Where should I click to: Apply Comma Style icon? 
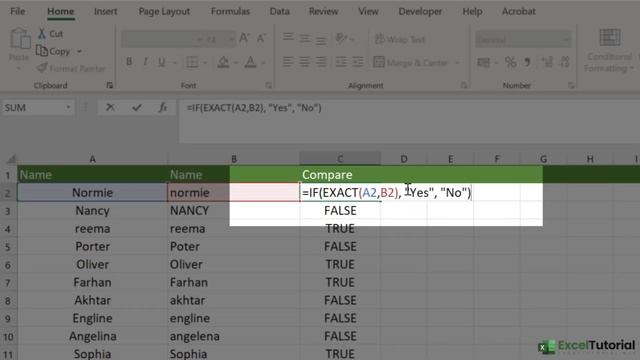[527, 62]
